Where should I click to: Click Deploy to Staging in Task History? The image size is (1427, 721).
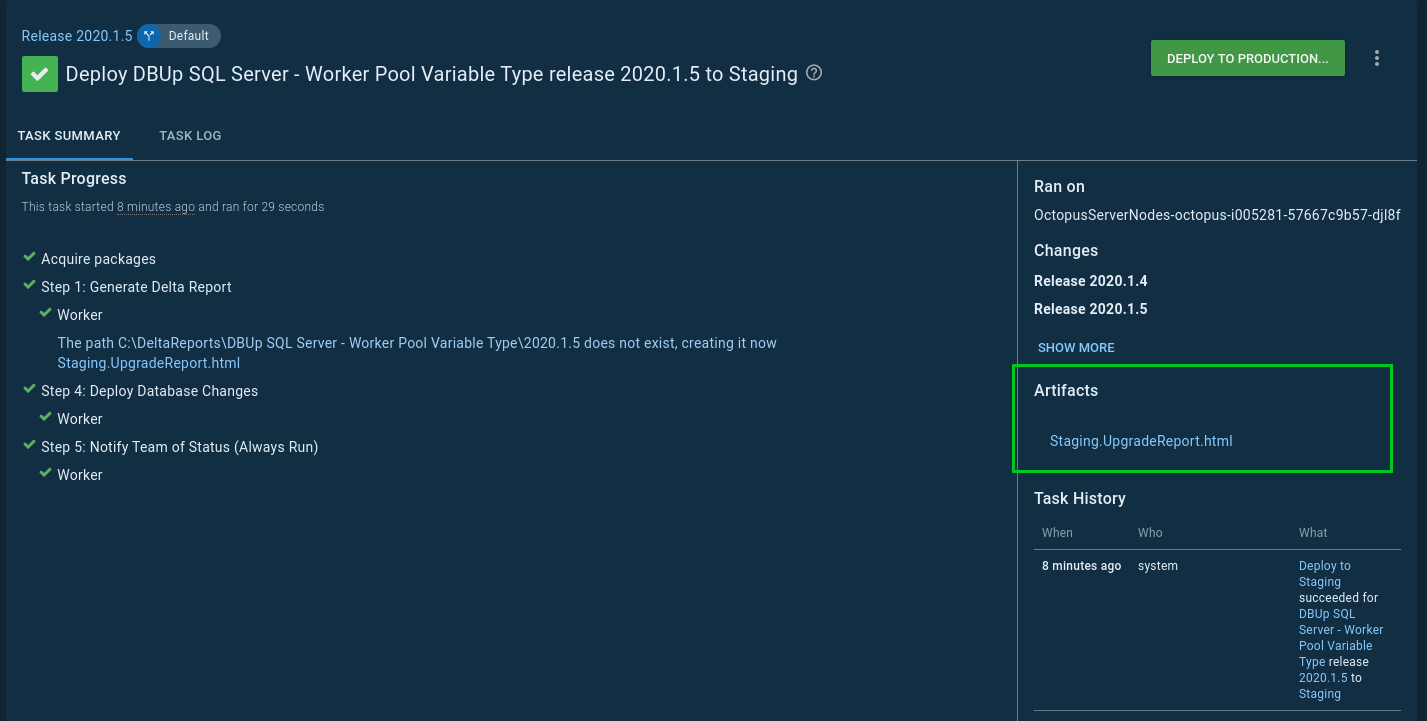(x=1323, y=573)
